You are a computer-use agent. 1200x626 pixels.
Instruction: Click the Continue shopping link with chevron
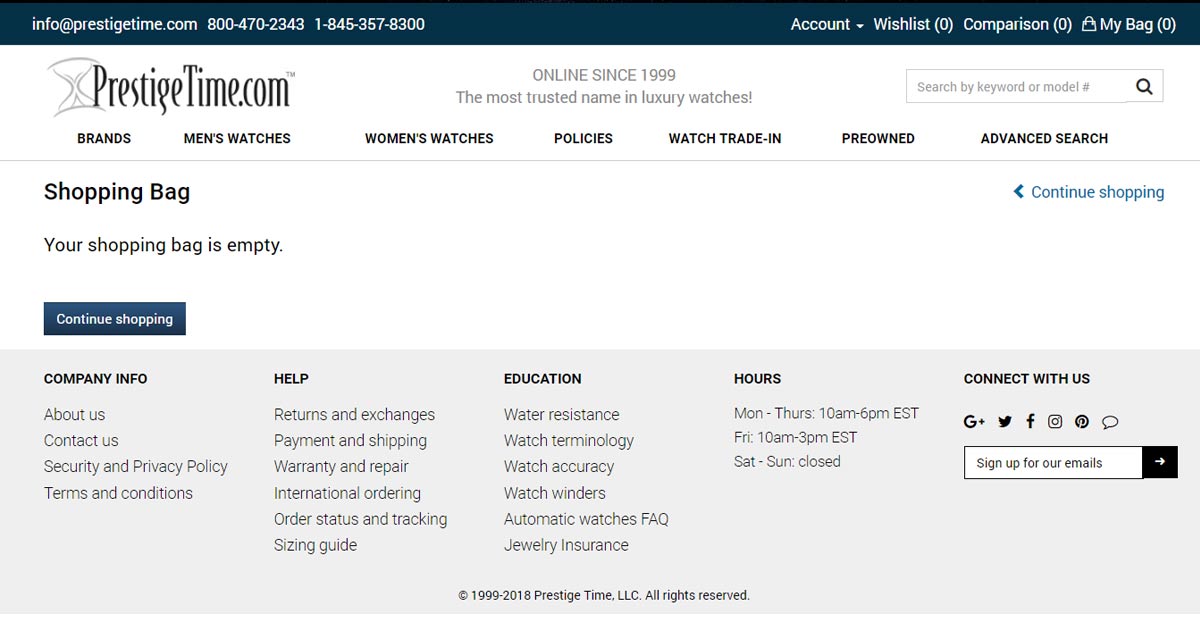1089,192
